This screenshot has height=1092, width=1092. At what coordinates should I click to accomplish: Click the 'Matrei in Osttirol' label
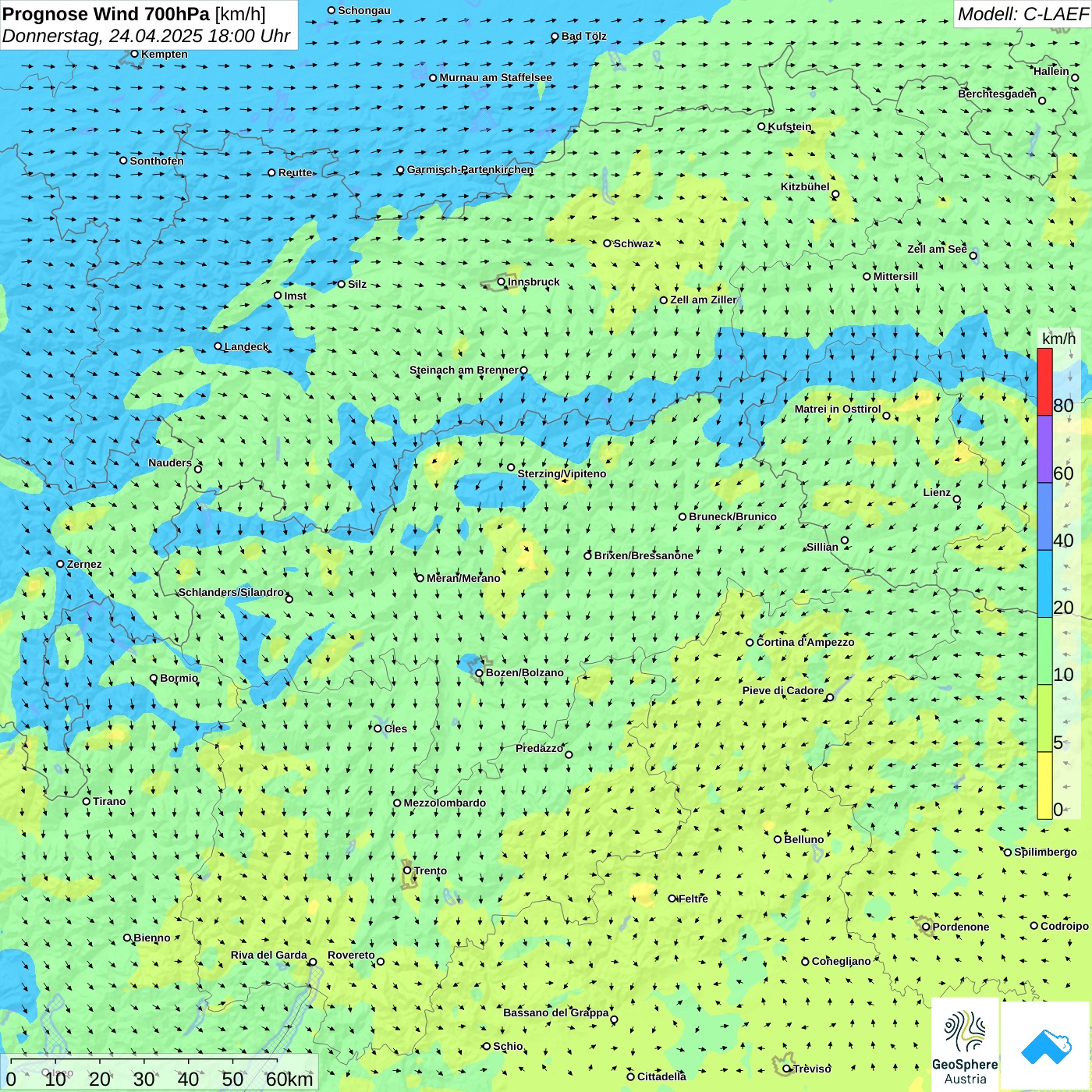(x=838, y=409)
